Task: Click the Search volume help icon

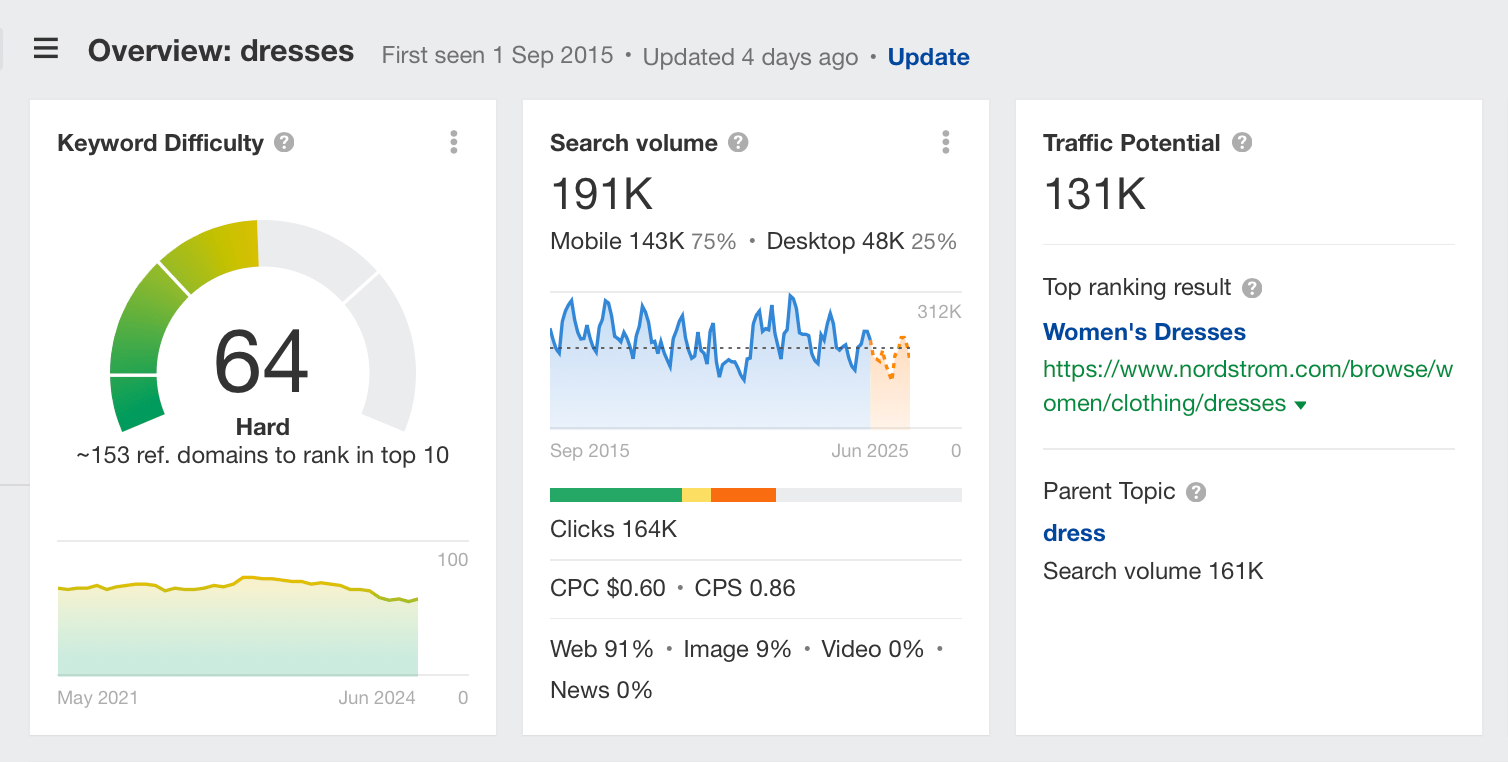Action: 738,143
